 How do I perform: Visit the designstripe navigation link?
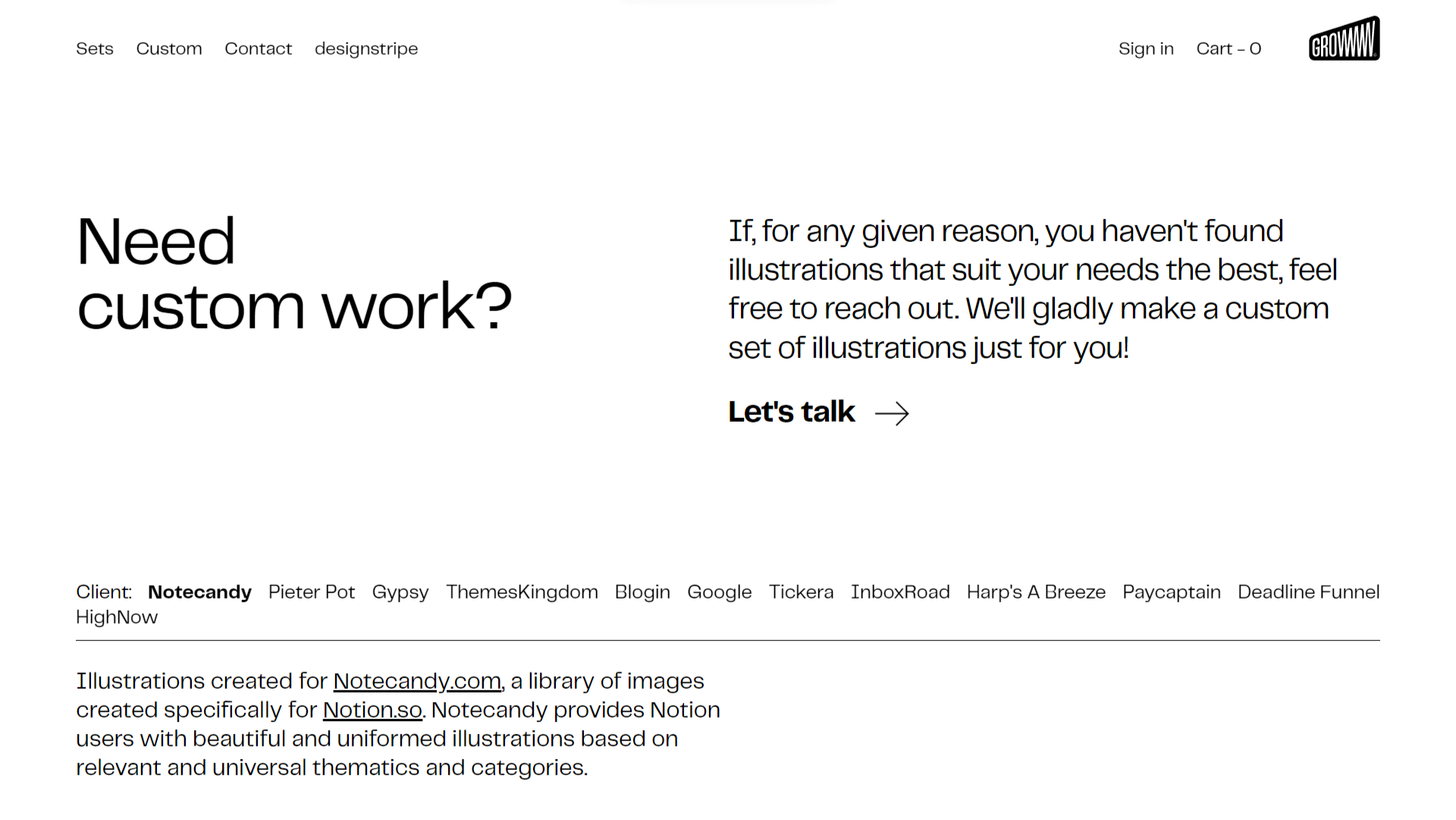pos(366,49)
